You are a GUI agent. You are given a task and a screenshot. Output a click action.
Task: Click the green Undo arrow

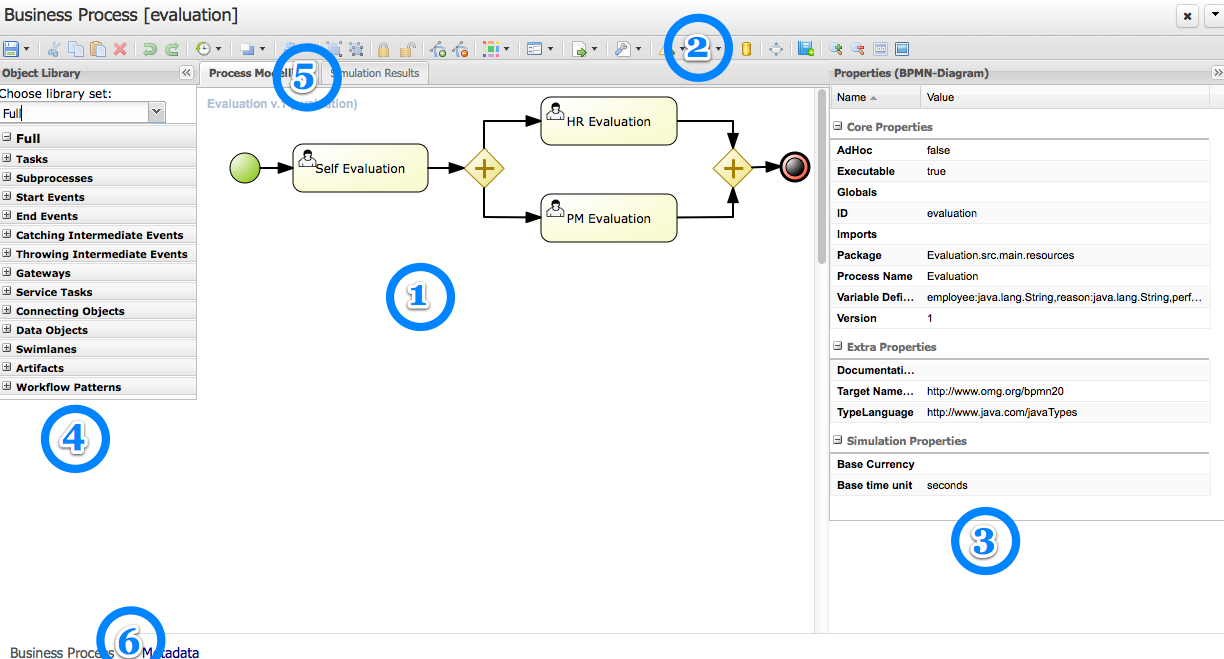coord(150,49)
